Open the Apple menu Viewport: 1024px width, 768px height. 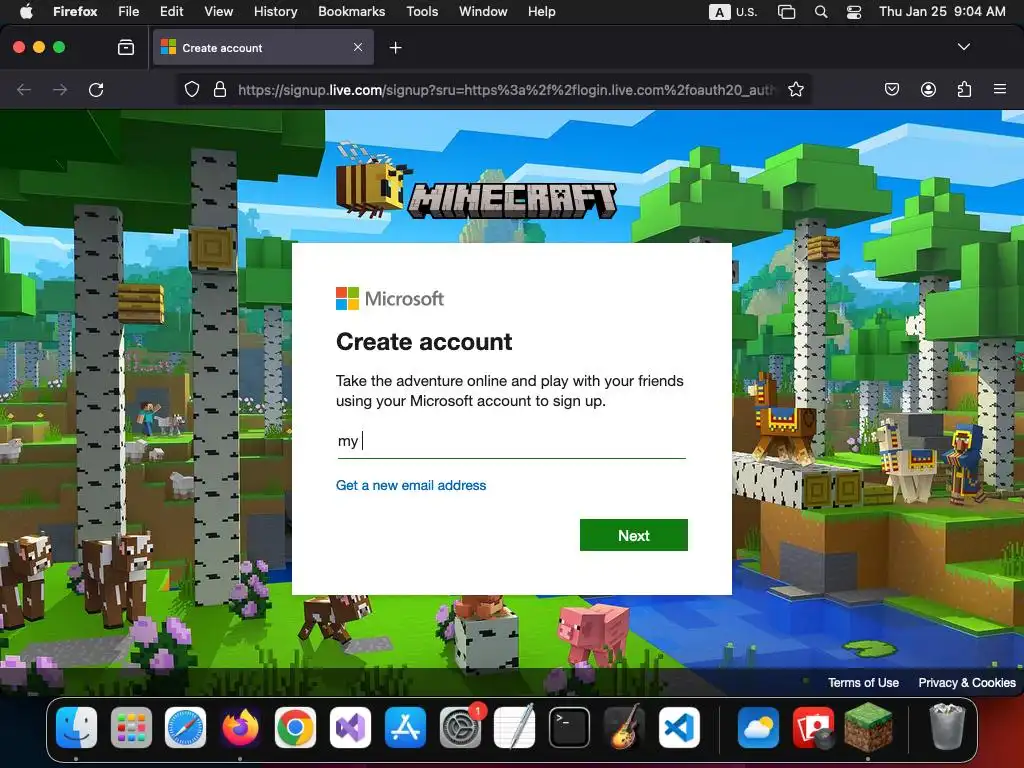click(x=26, y=11)
